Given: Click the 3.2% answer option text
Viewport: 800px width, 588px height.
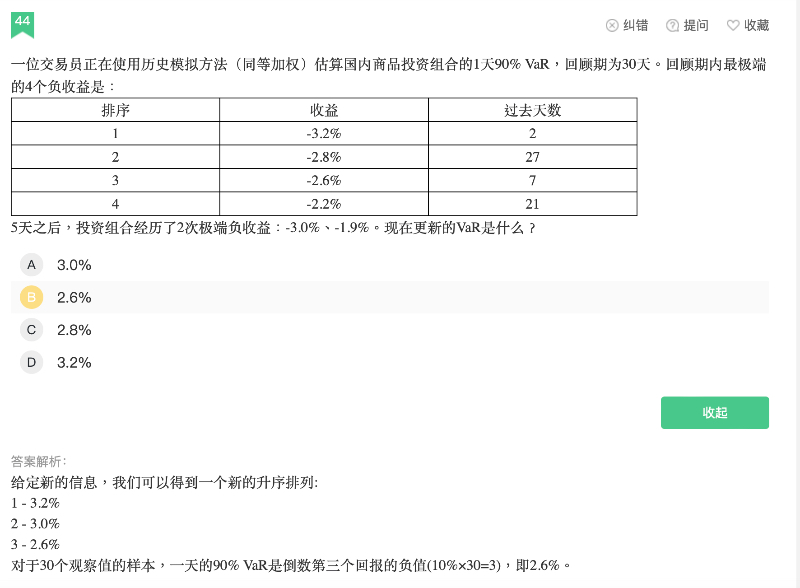Looking at the screenshot, I should (x=74, y=362).
